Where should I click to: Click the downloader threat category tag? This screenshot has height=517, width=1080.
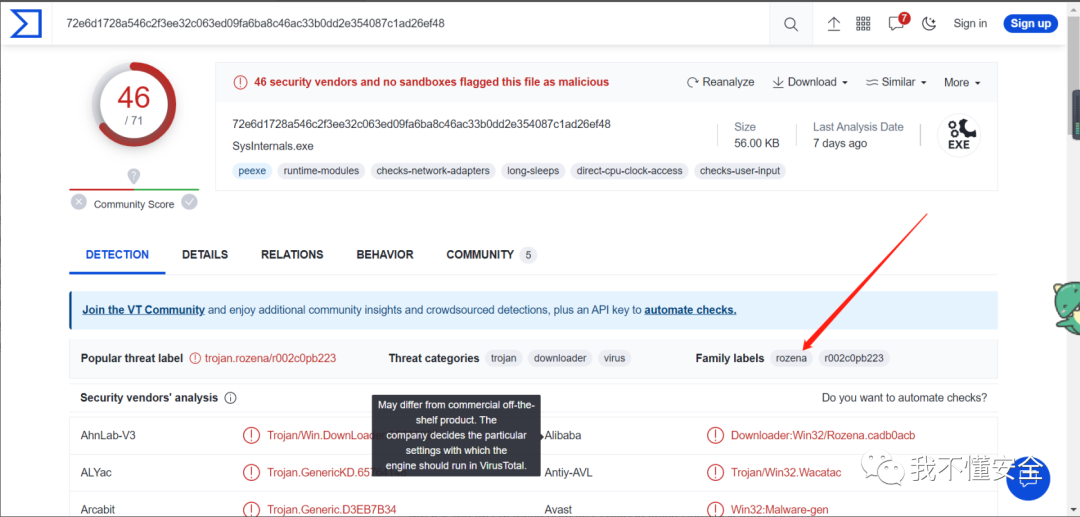(x=560, y=358)
